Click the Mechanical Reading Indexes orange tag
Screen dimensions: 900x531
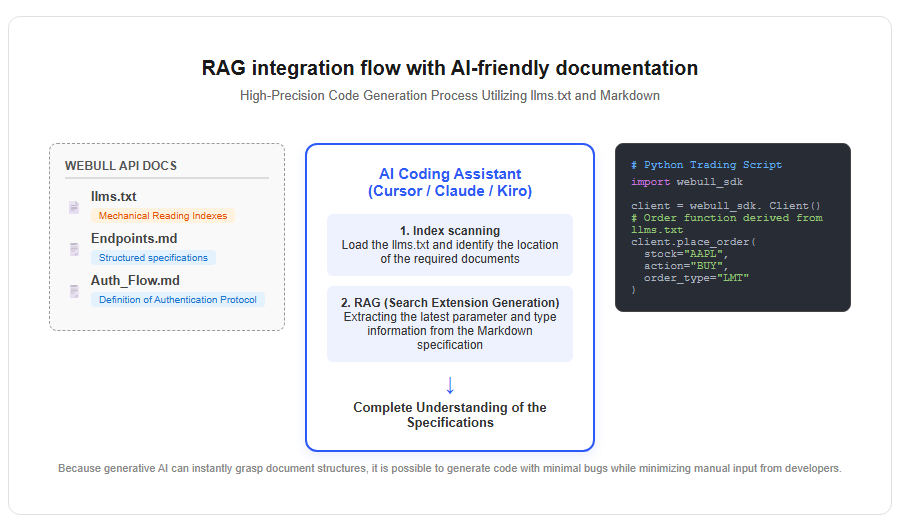(162, 216)
